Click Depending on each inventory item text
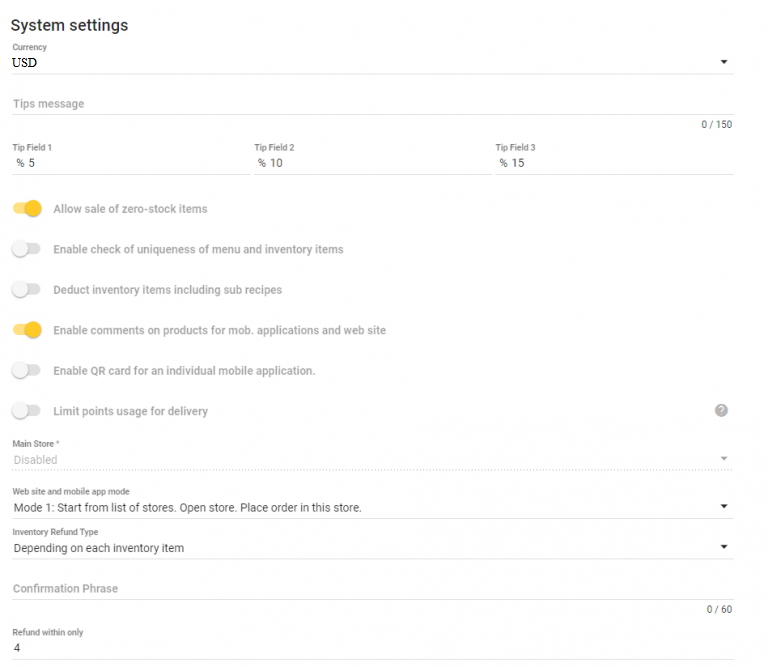This screenshot has height=667, width=768. 99,548
